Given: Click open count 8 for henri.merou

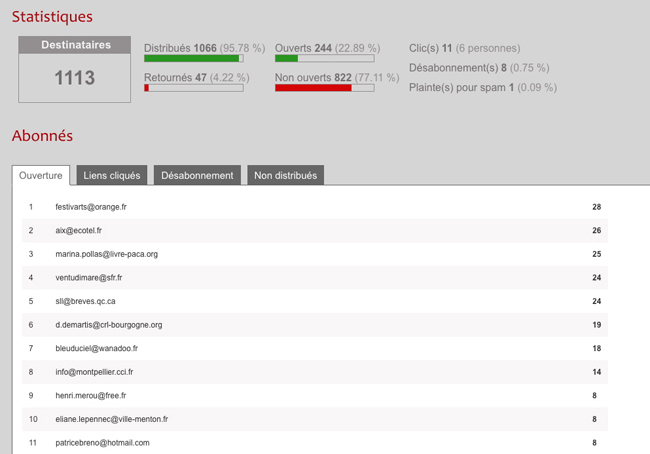Looking at the screenshot, I should pos(594,396).
